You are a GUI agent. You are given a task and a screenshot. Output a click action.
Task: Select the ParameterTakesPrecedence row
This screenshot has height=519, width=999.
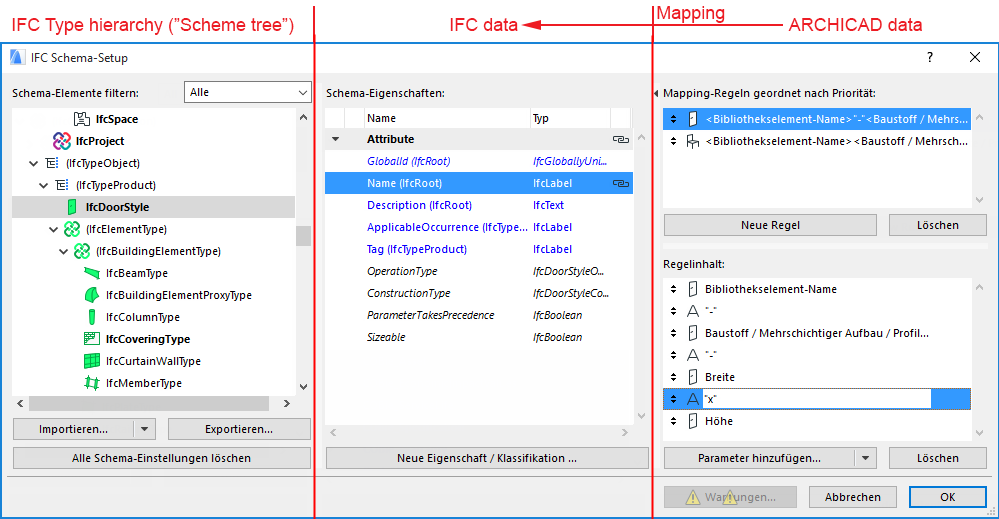tap(478, 315)
